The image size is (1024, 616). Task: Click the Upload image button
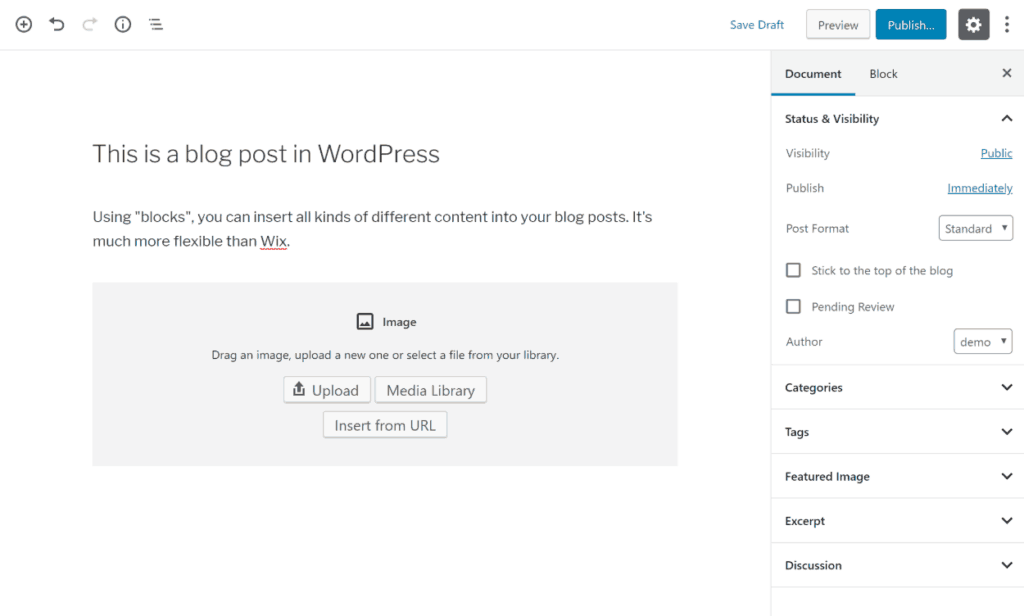pos(327,390)
